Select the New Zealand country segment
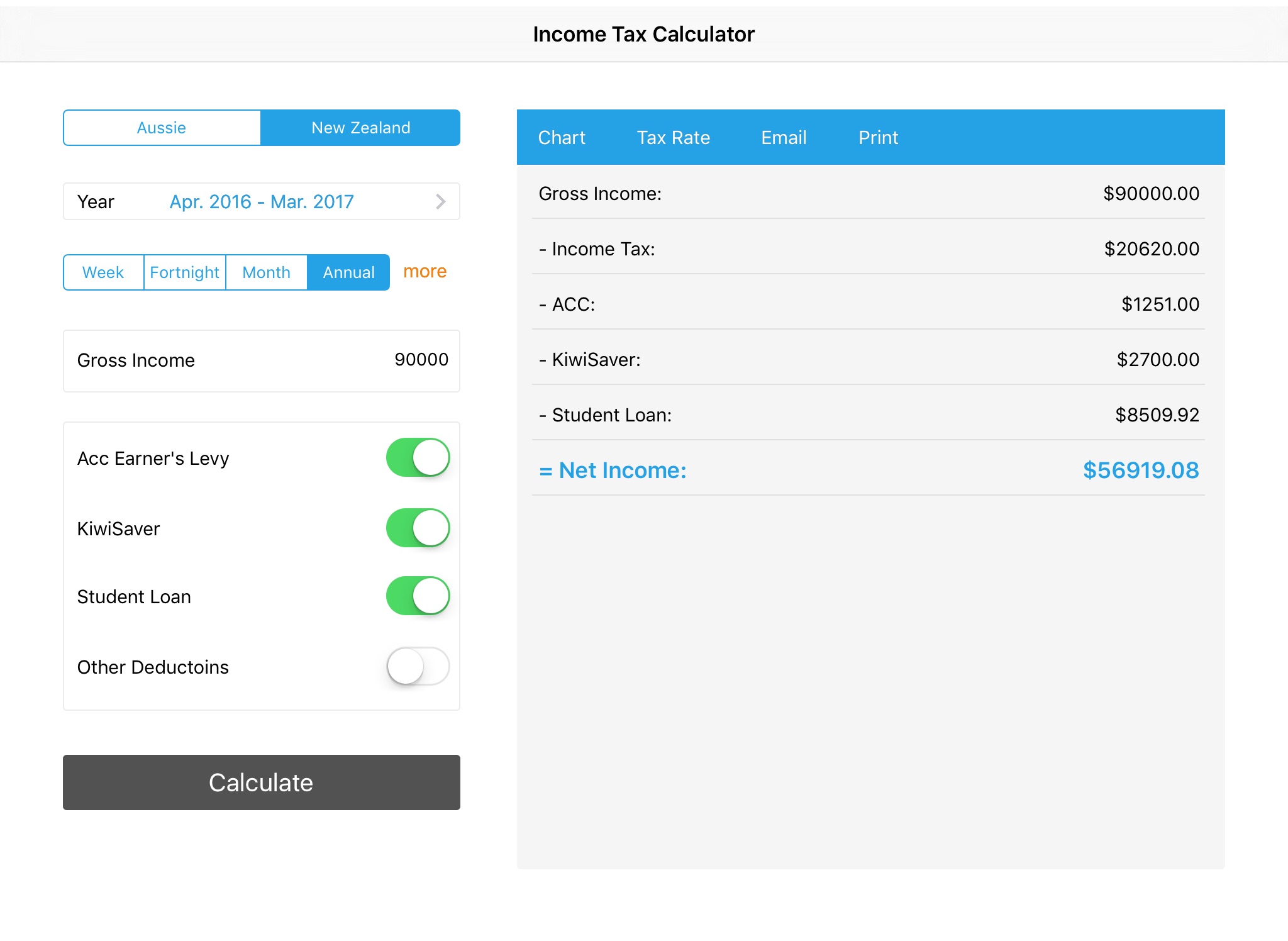 point(360,128)
